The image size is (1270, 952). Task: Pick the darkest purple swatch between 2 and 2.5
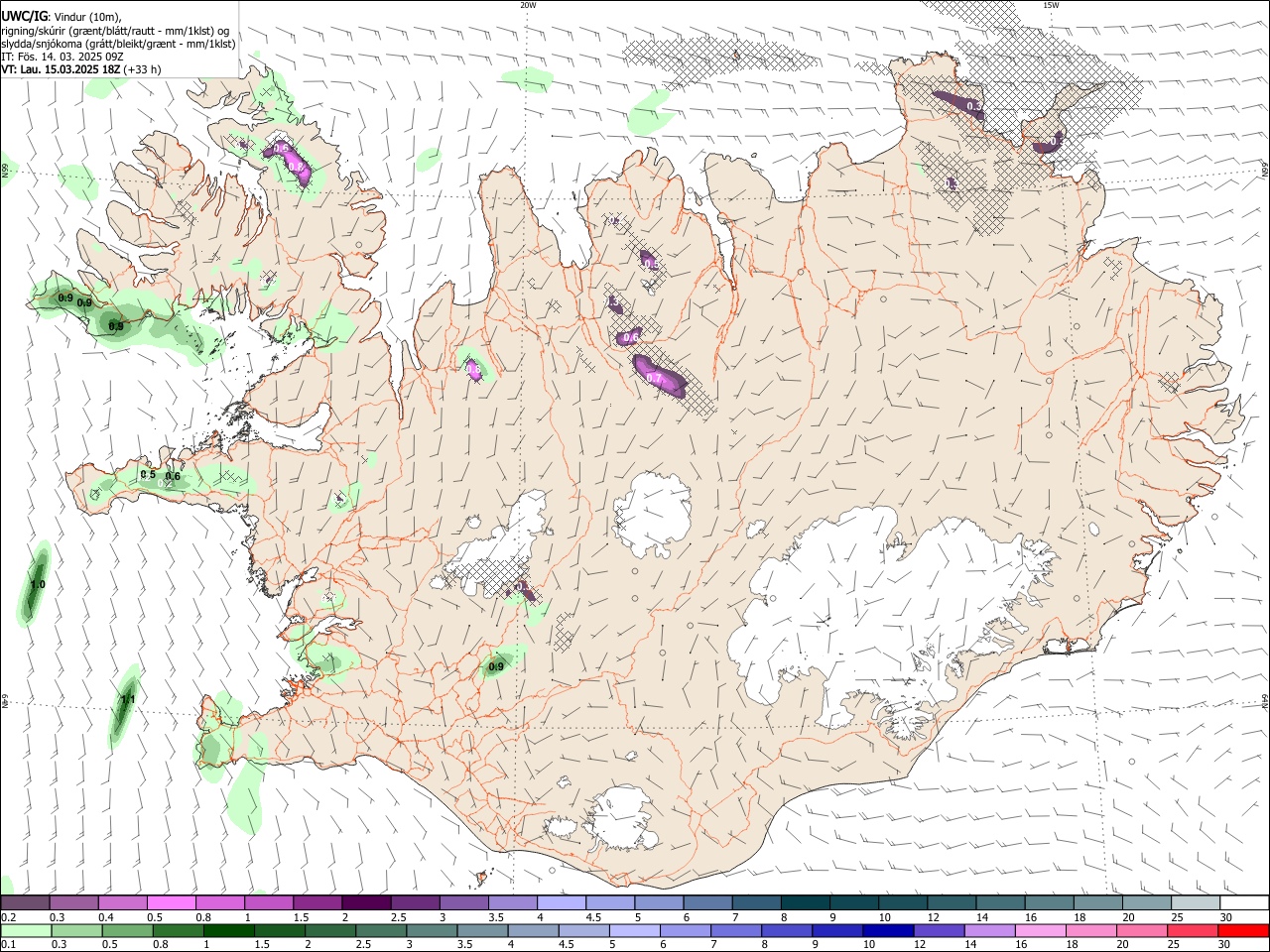click(365, 903)
